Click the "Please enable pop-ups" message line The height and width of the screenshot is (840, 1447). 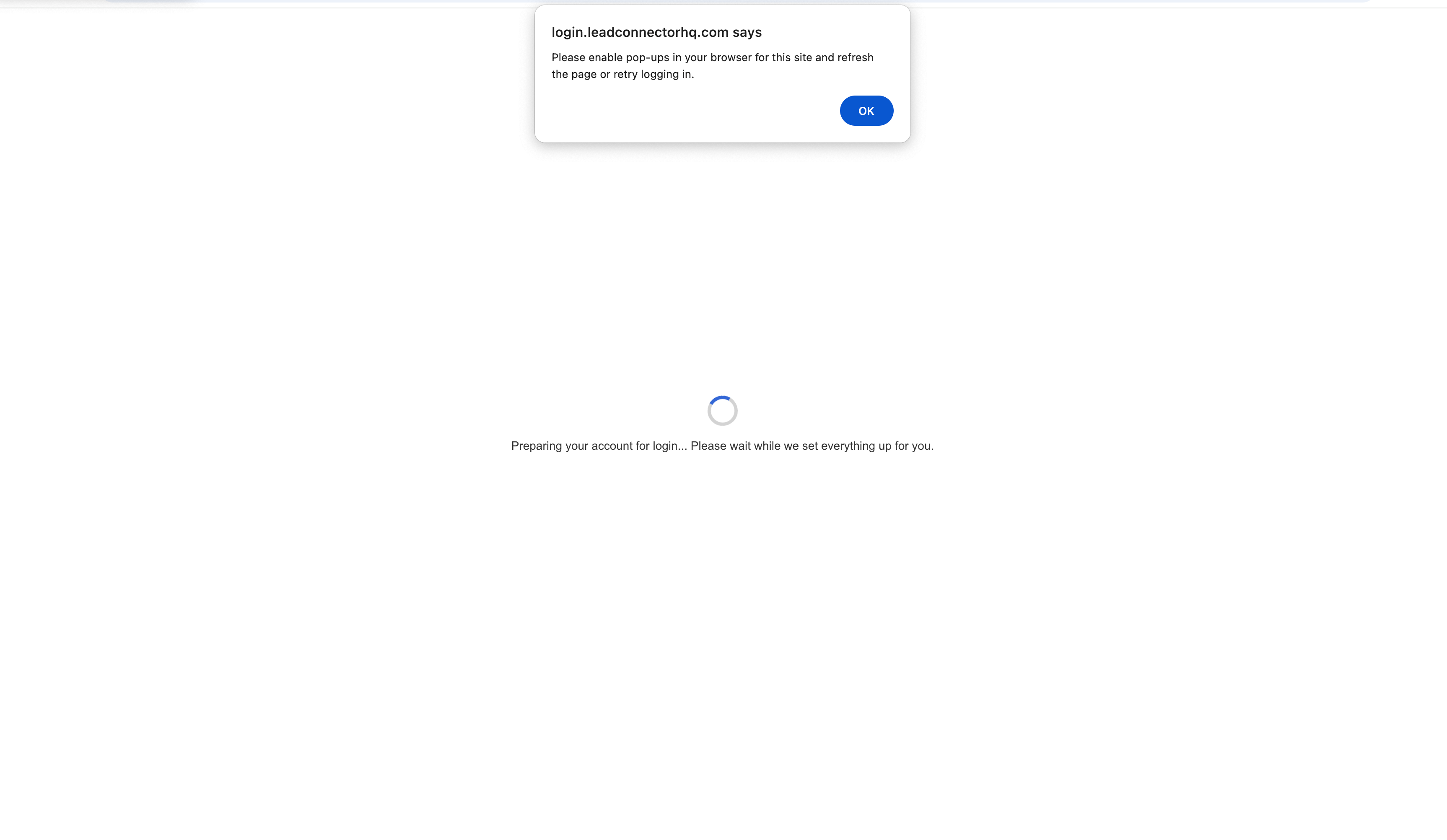point(712,57)
